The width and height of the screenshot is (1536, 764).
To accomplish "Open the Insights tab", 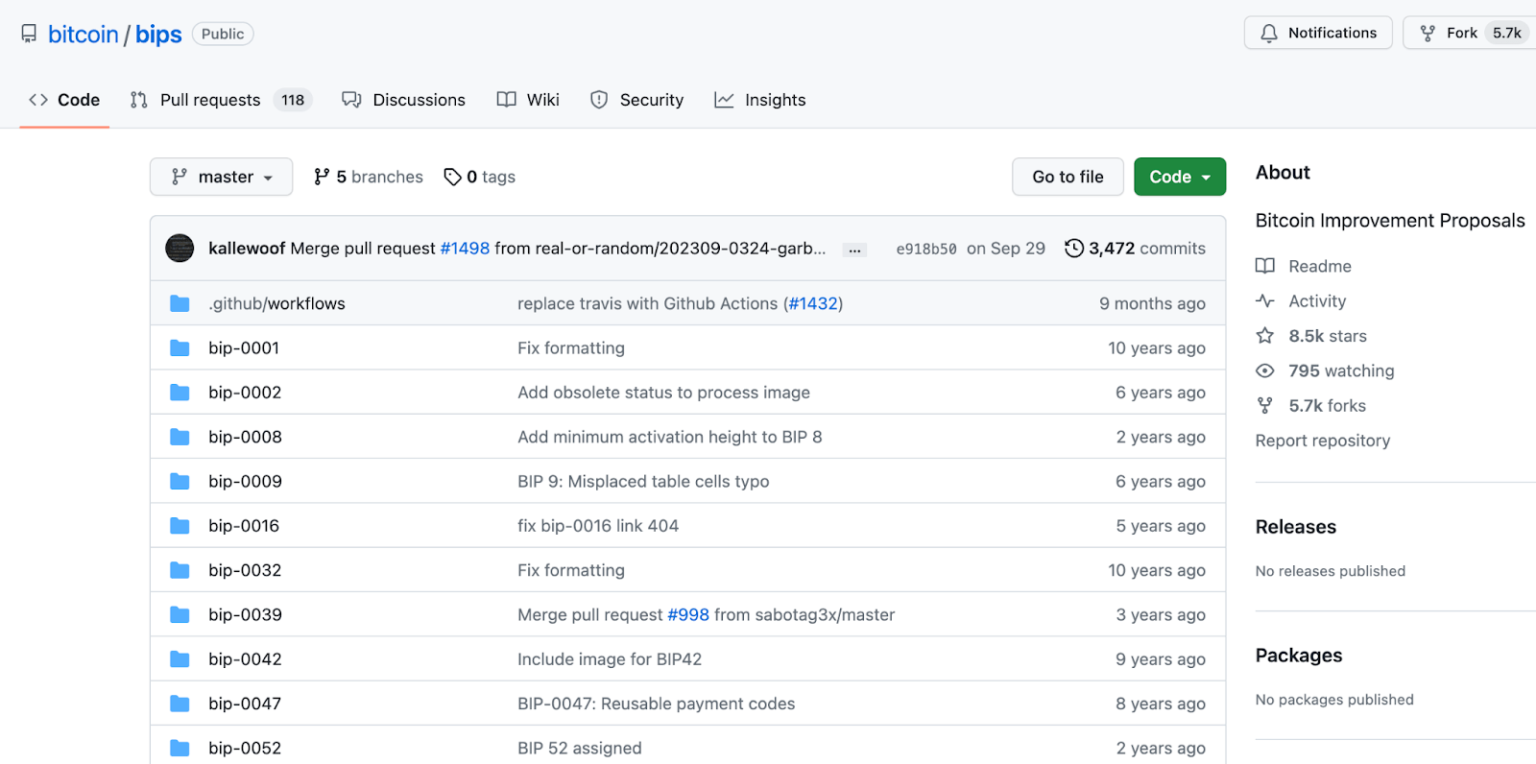I will pos(760,100).
